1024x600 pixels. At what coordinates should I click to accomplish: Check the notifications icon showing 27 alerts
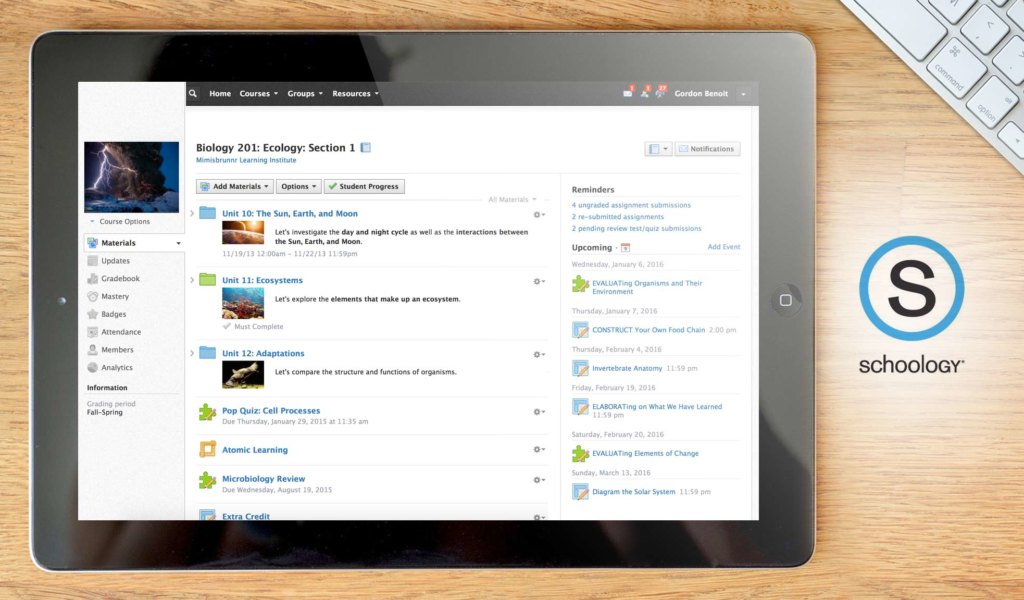click(660, 91)
